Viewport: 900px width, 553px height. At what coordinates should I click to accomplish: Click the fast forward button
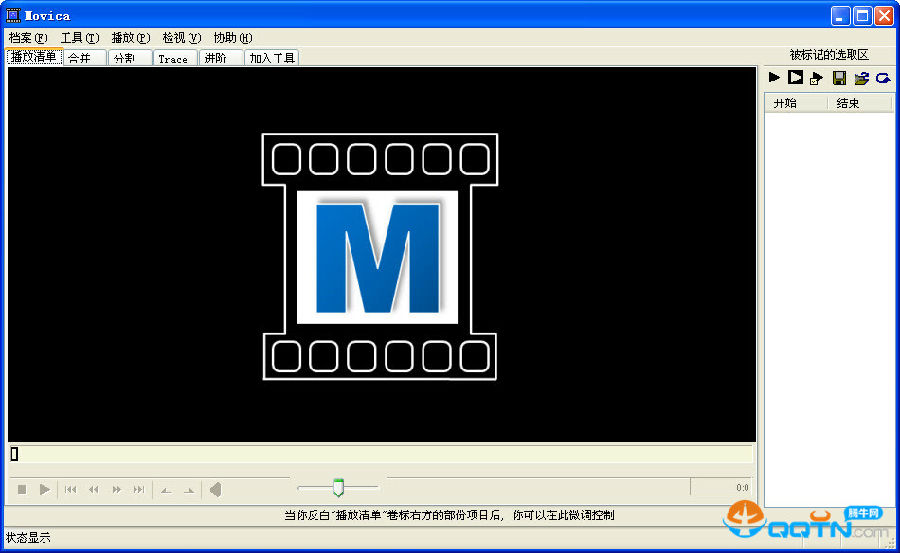[117, 489]
